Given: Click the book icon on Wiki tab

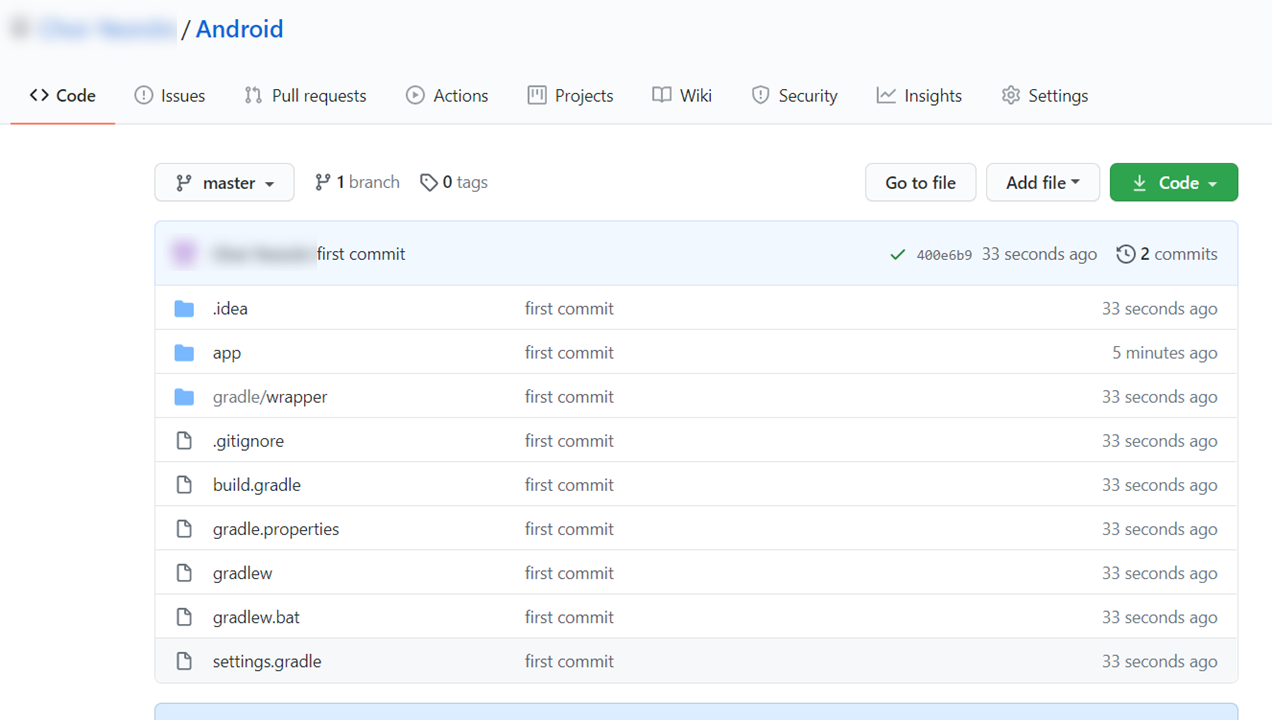Looking at the screenshot, I should (661, 96).
